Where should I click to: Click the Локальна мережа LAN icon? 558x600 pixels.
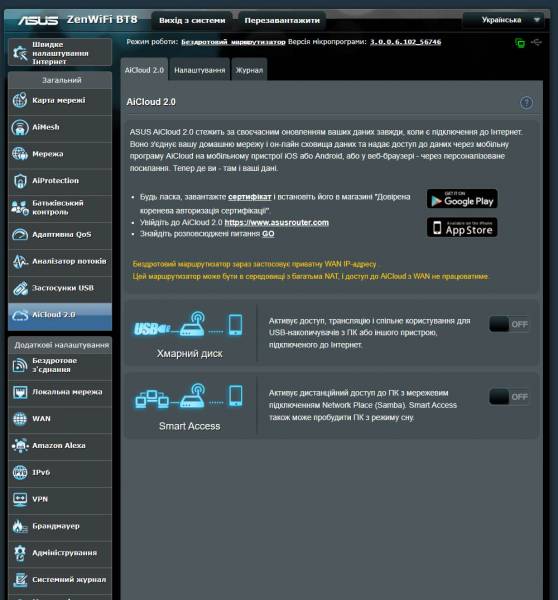[20, 392]
